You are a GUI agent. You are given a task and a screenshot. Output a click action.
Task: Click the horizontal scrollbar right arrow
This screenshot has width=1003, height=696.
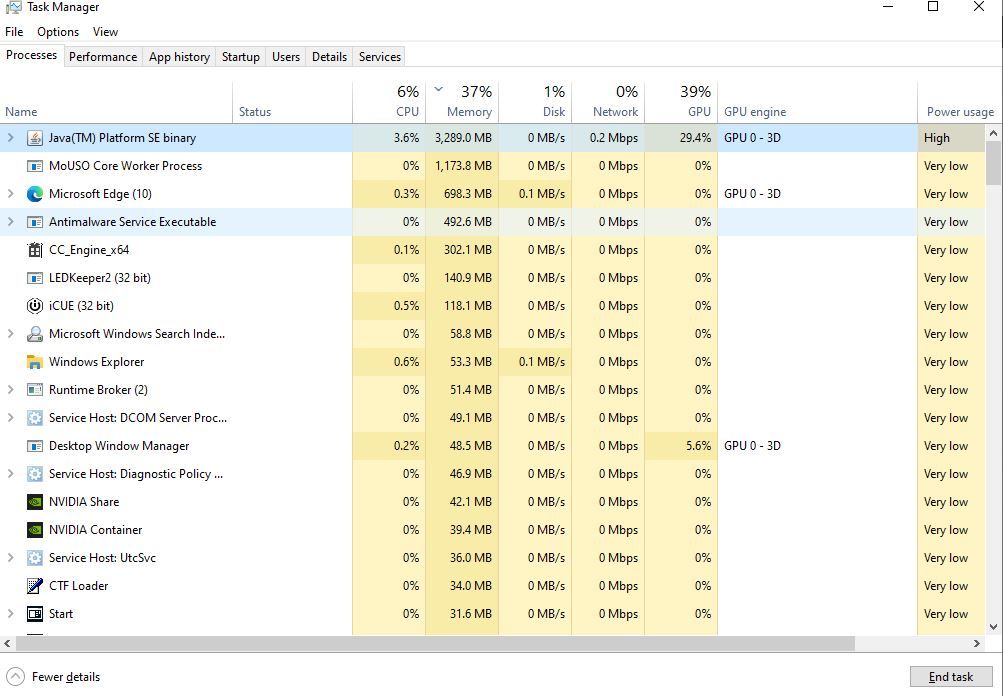tap(977, 644)
